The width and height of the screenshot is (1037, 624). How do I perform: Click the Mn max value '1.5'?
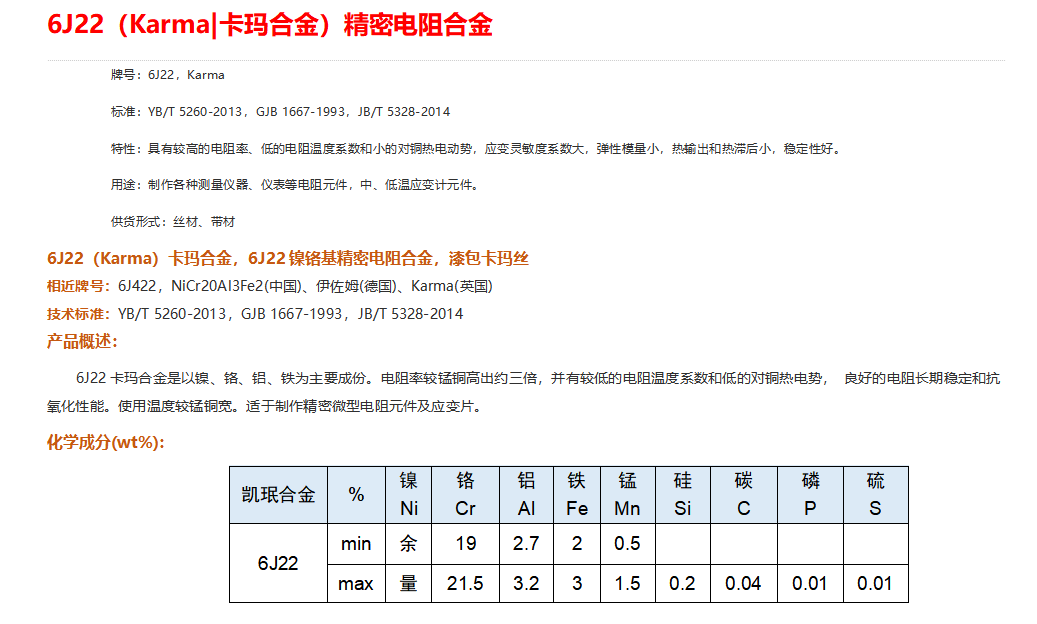point(628,584)
